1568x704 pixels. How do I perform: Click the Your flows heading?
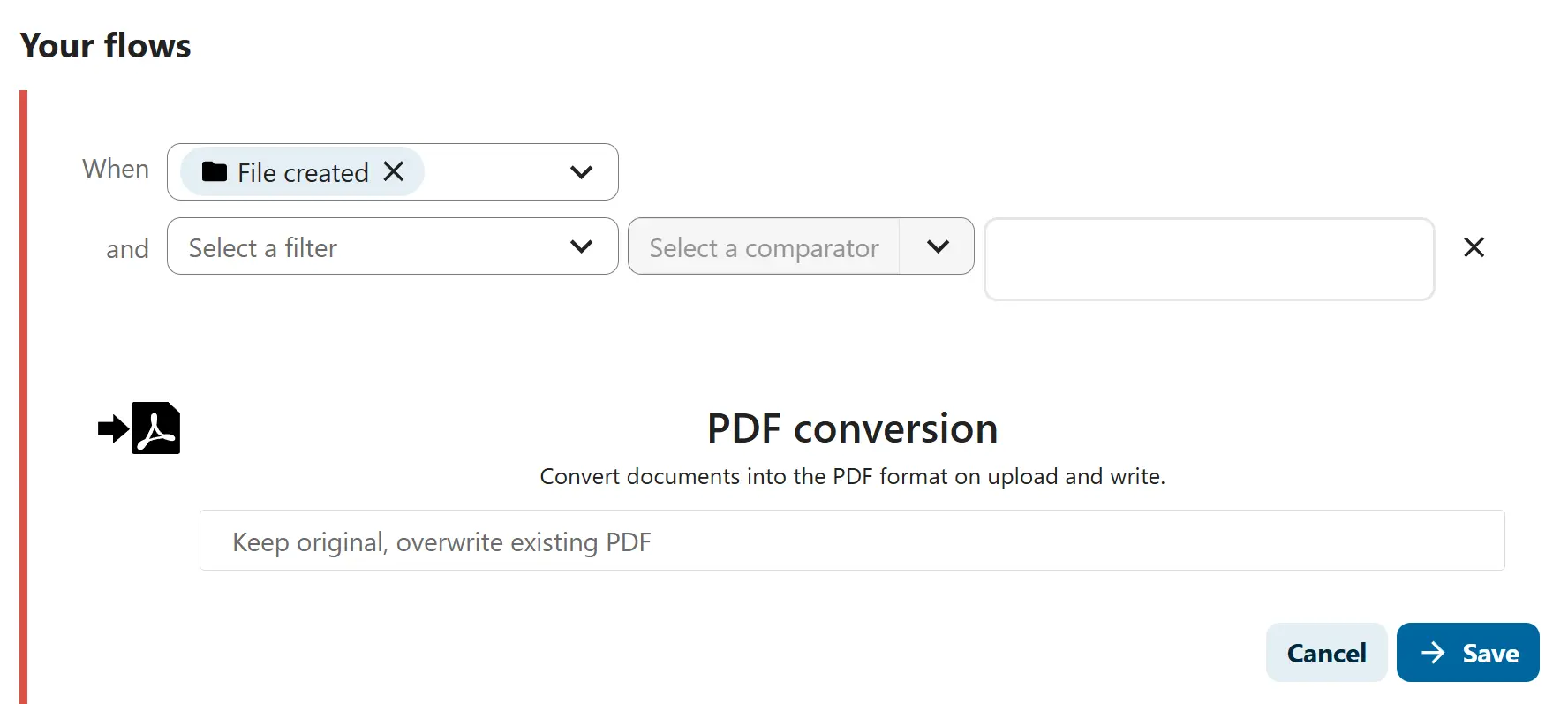(107, 46)
